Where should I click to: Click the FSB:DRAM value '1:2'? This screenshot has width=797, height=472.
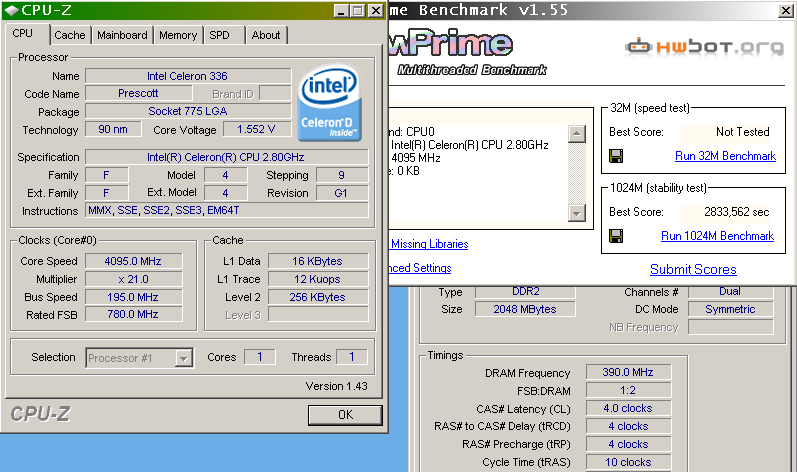point(628,390)
